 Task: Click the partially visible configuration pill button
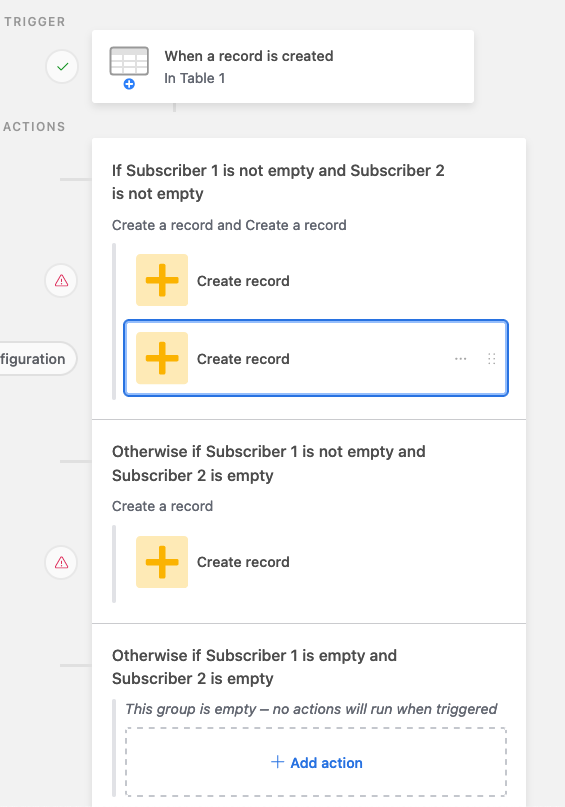38,359
